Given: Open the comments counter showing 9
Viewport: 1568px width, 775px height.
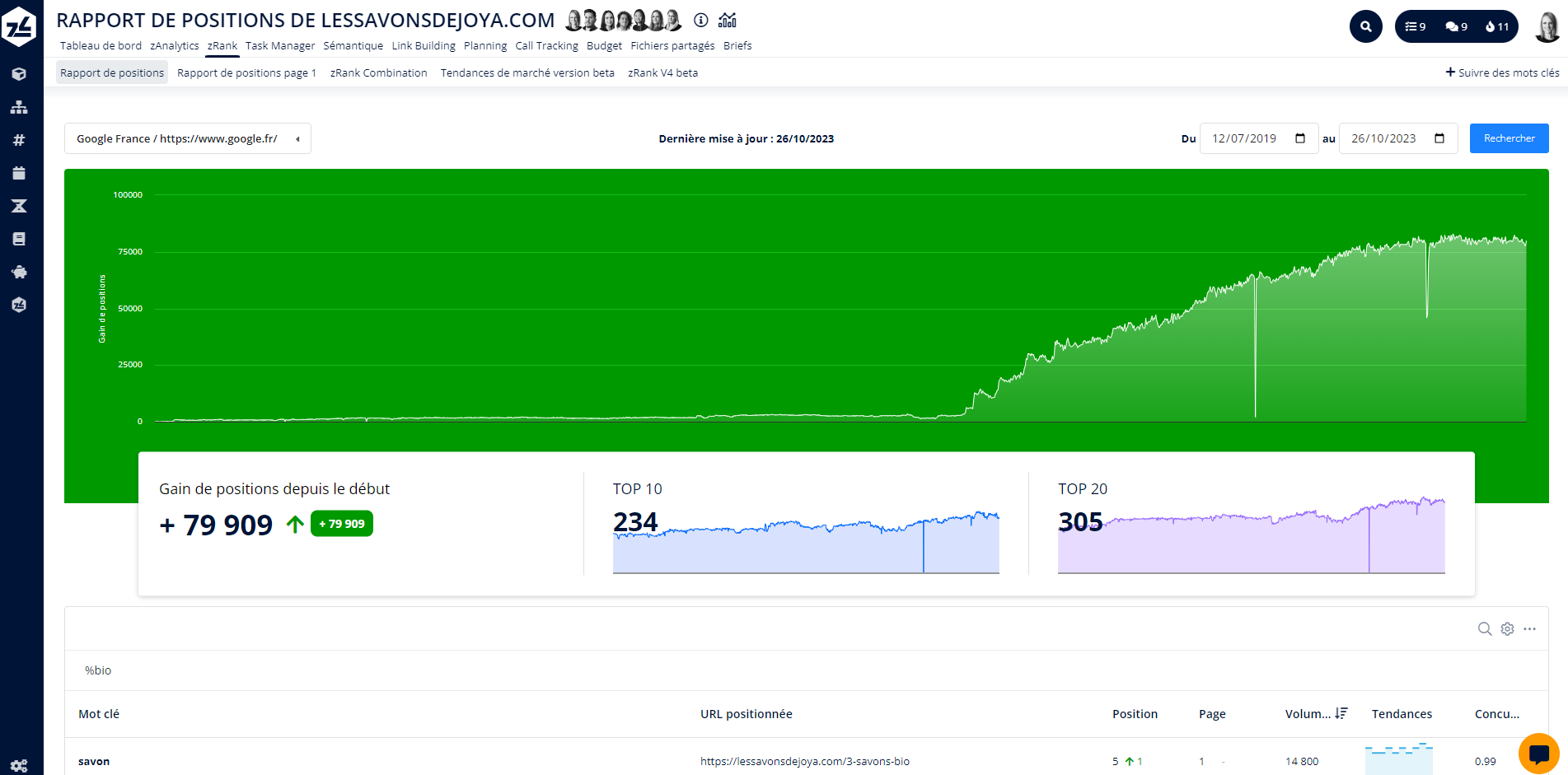Looking at the screenshot, I should [1456, 26].
